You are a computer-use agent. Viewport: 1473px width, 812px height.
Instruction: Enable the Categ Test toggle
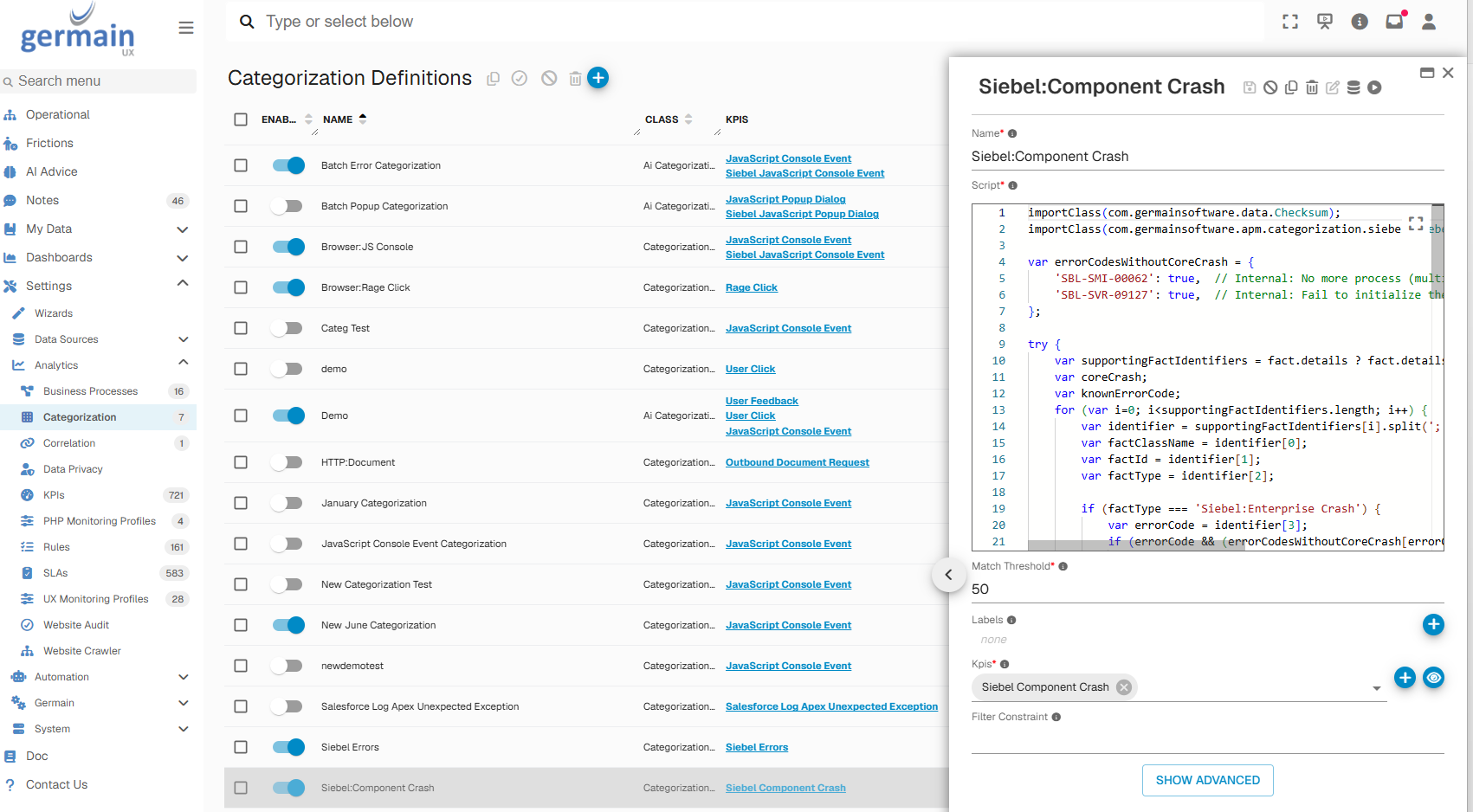tap(287, 328)
